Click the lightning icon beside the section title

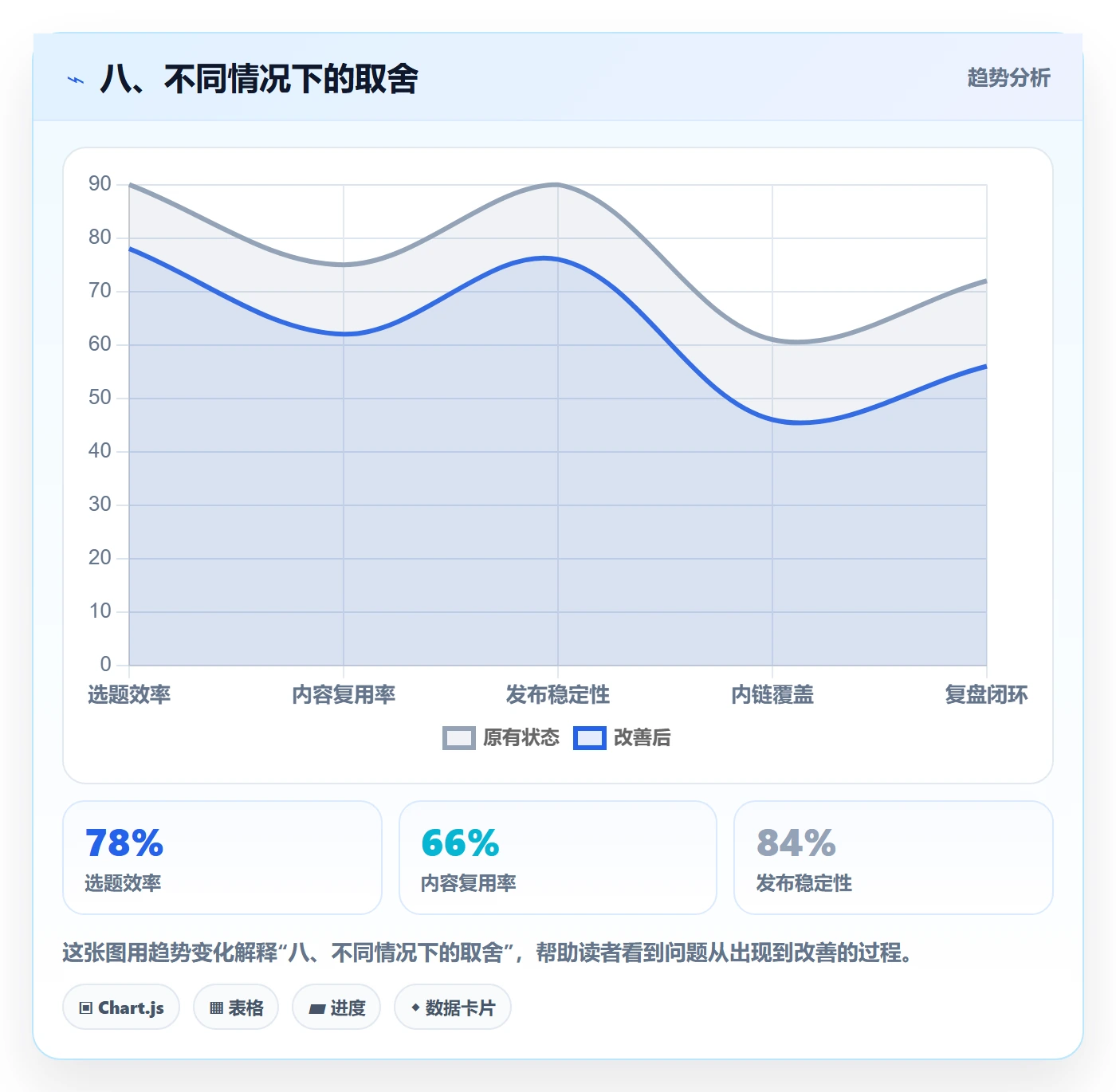click(76, 80)
